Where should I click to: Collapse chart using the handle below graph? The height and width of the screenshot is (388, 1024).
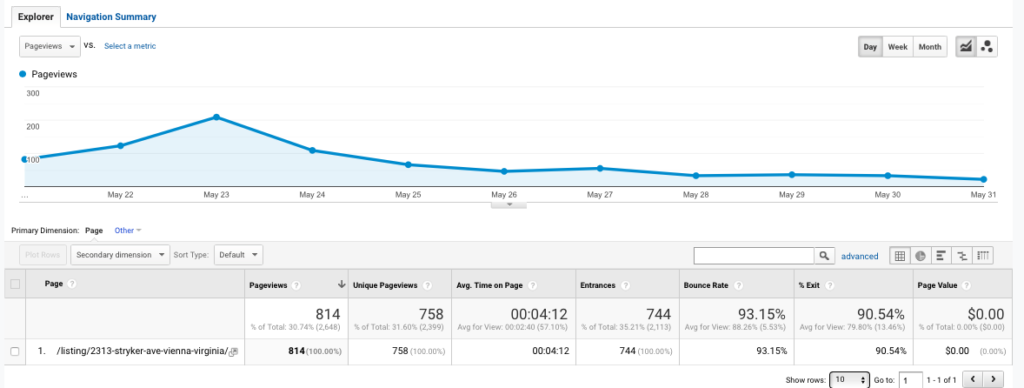(x=509, y=204)
